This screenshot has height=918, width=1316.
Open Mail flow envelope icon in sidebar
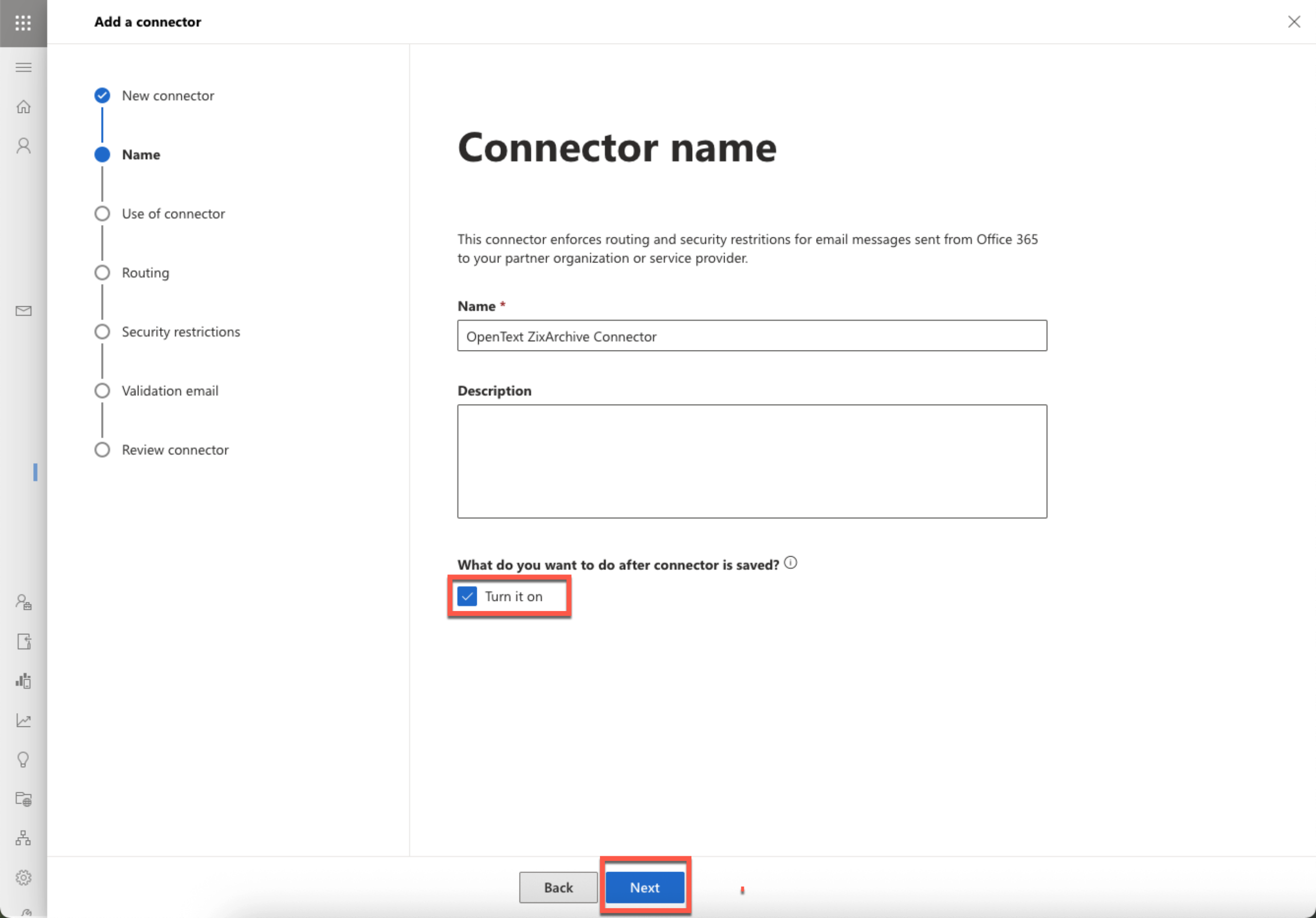(x=24, y=311)
